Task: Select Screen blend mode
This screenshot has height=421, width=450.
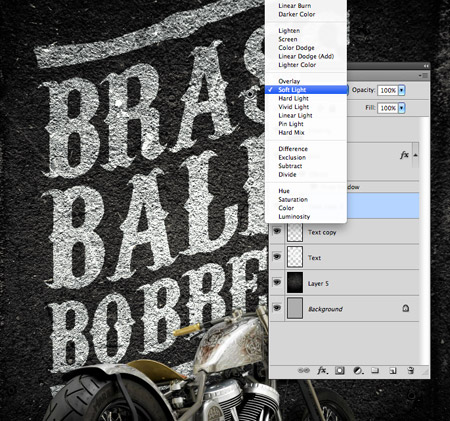Action: point(288,39)
